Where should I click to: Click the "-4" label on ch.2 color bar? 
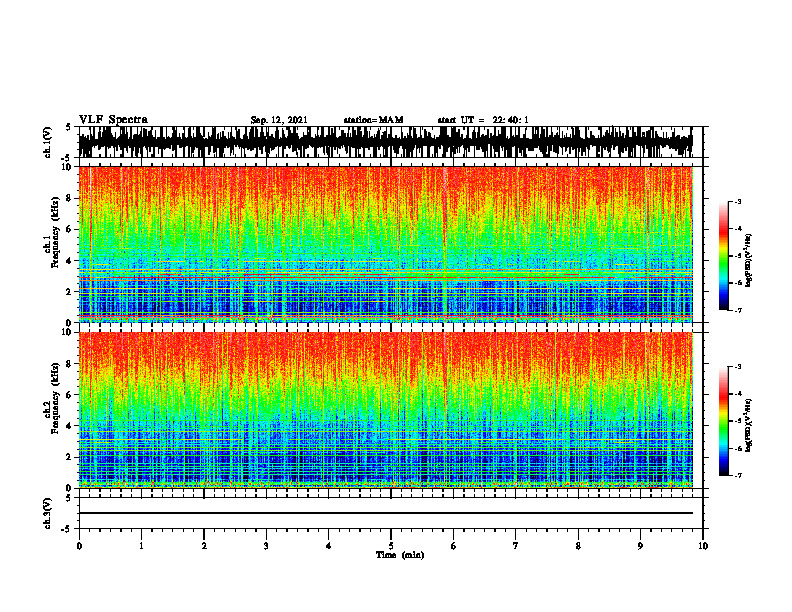click(738, 394)
